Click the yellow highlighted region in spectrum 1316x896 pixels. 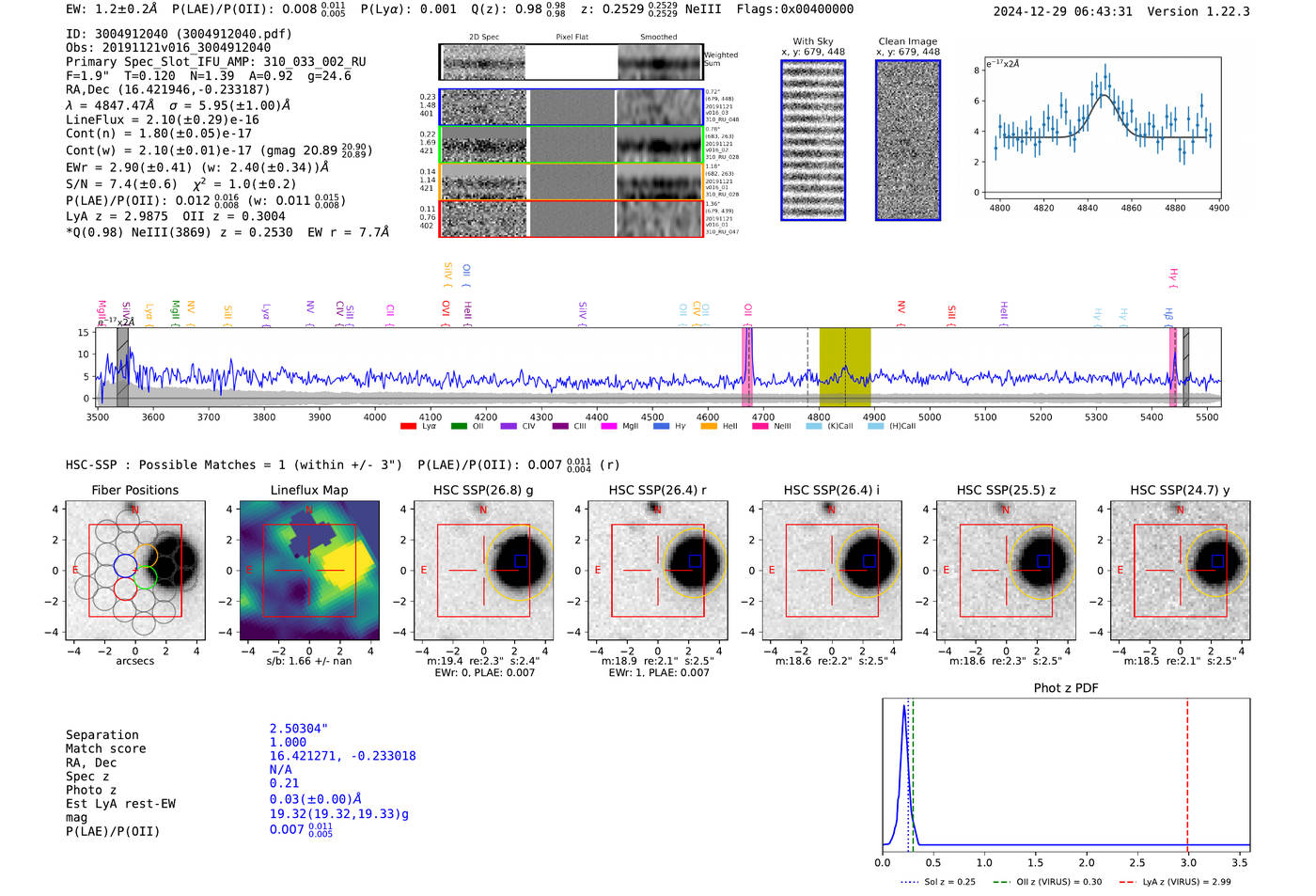click(x=845, y=367)
